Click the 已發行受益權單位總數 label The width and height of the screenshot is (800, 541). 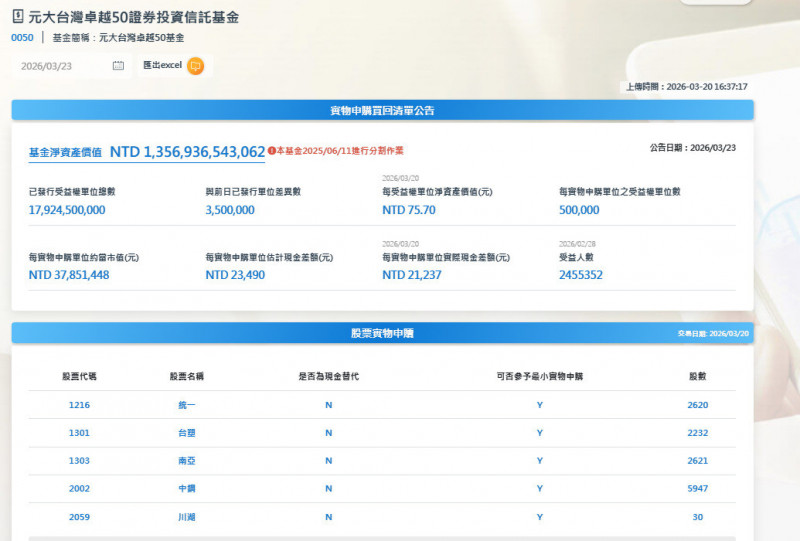[x=72, y=191]
